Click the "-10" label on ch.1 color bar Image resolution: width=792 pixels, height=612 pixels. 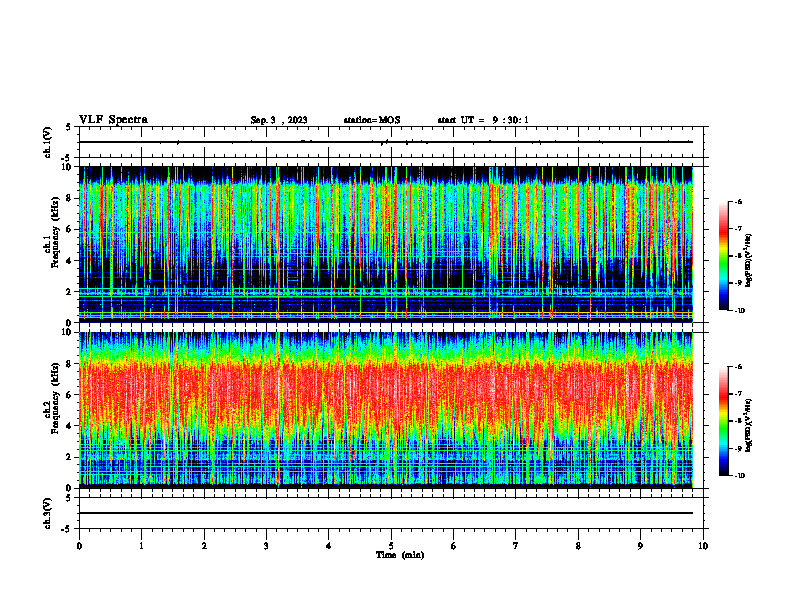tap(739, 311)
